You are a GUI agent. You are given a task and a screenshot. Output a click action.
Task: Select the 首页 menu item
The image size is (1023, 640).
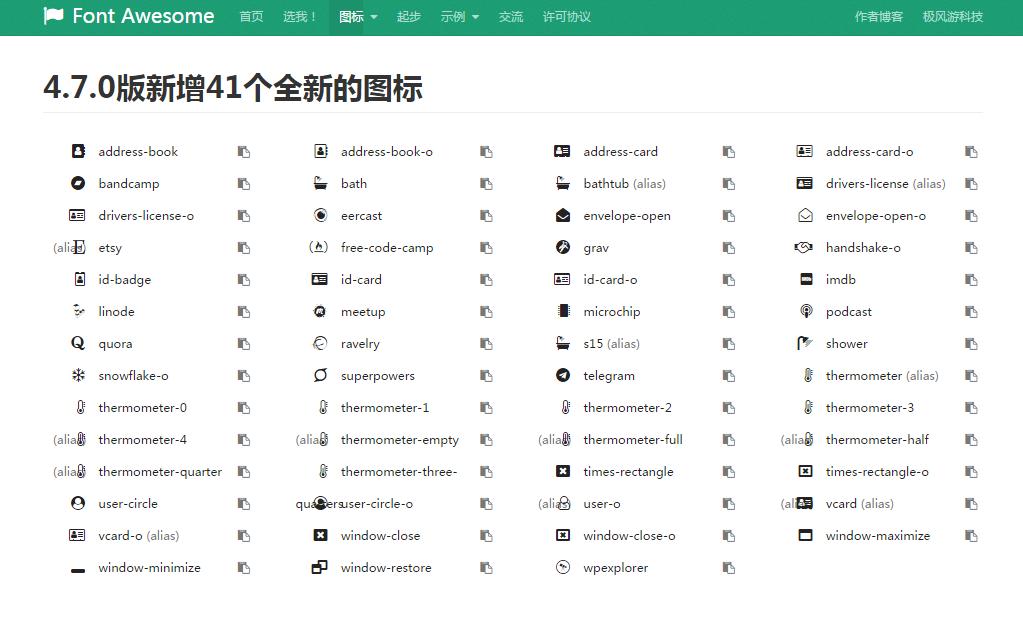tap(250, 17)
